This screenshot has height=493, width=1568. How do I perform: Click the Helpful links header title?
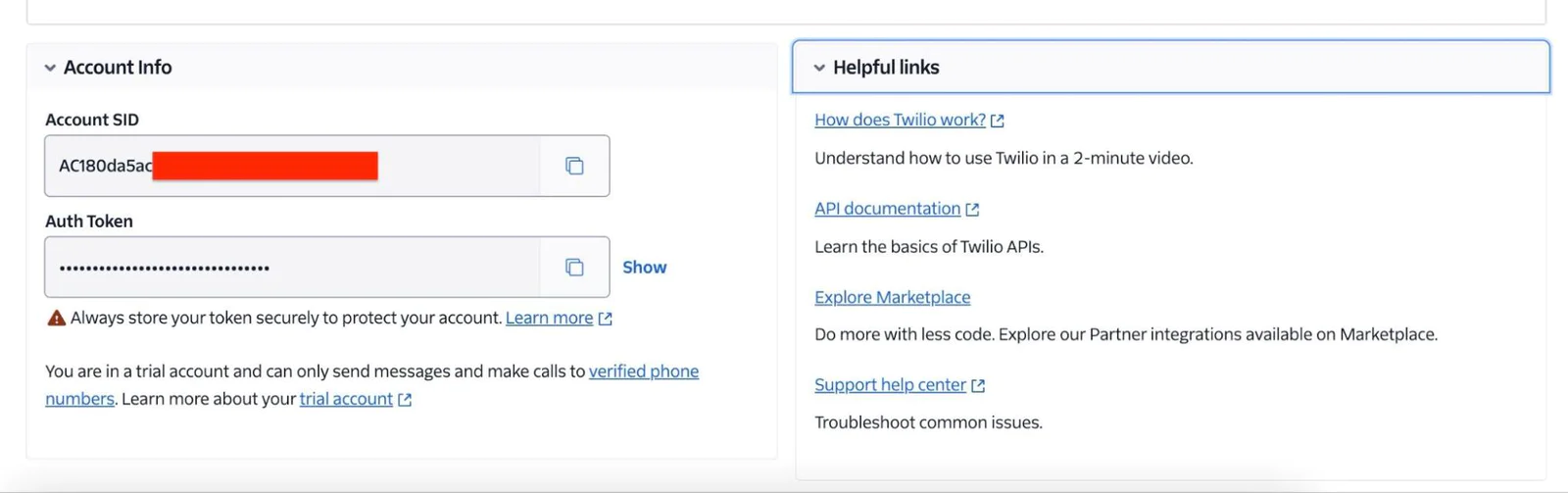(x=886, y=68)
